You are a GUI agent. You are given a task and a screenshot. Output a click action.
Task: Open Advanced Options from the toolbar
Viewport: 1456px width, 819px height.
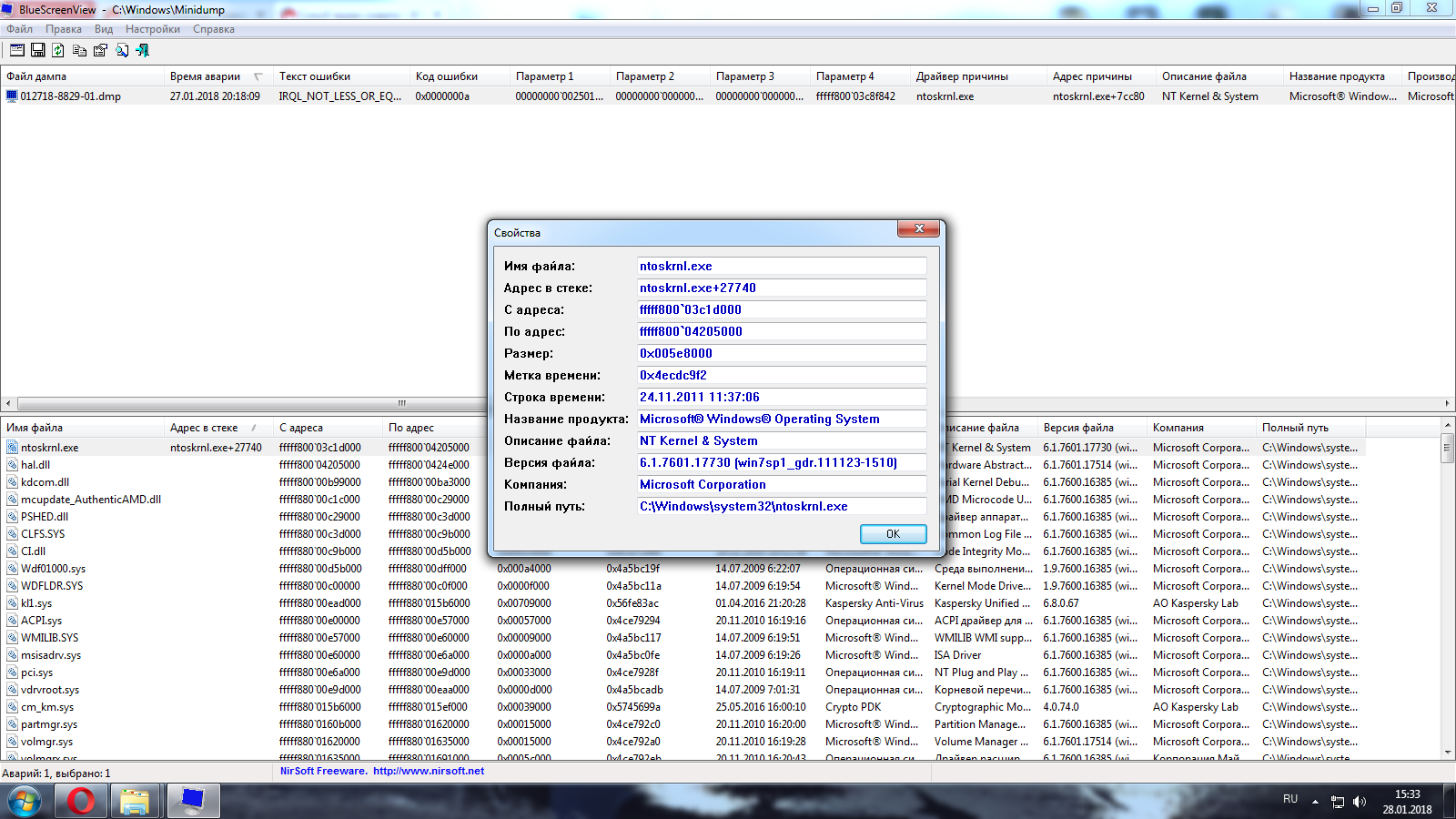click(x=16, y=50)
